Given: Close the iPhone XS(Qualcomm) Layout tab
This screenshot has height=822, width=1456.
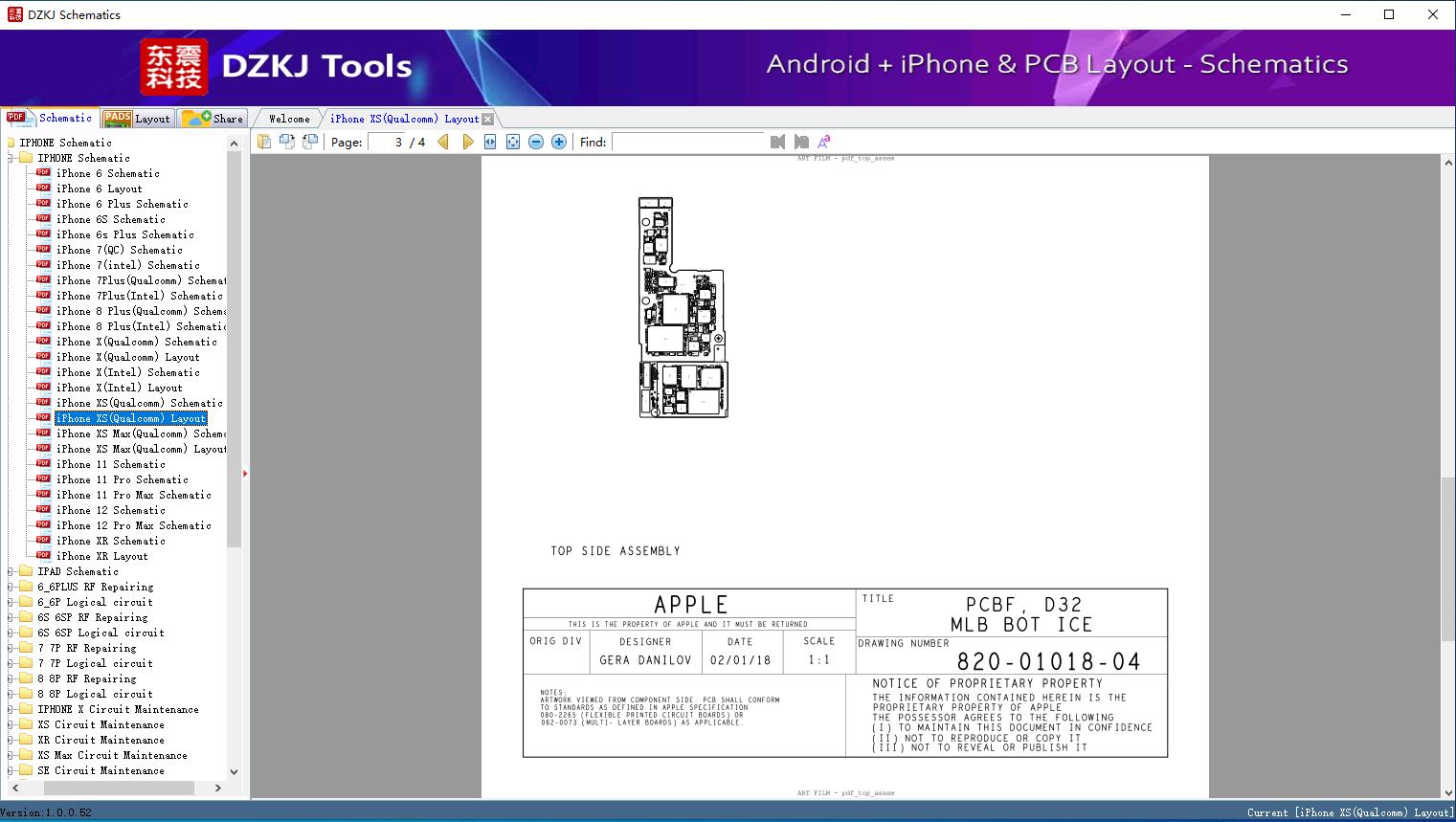Looking at the screenshot, I should coord(488,119).
